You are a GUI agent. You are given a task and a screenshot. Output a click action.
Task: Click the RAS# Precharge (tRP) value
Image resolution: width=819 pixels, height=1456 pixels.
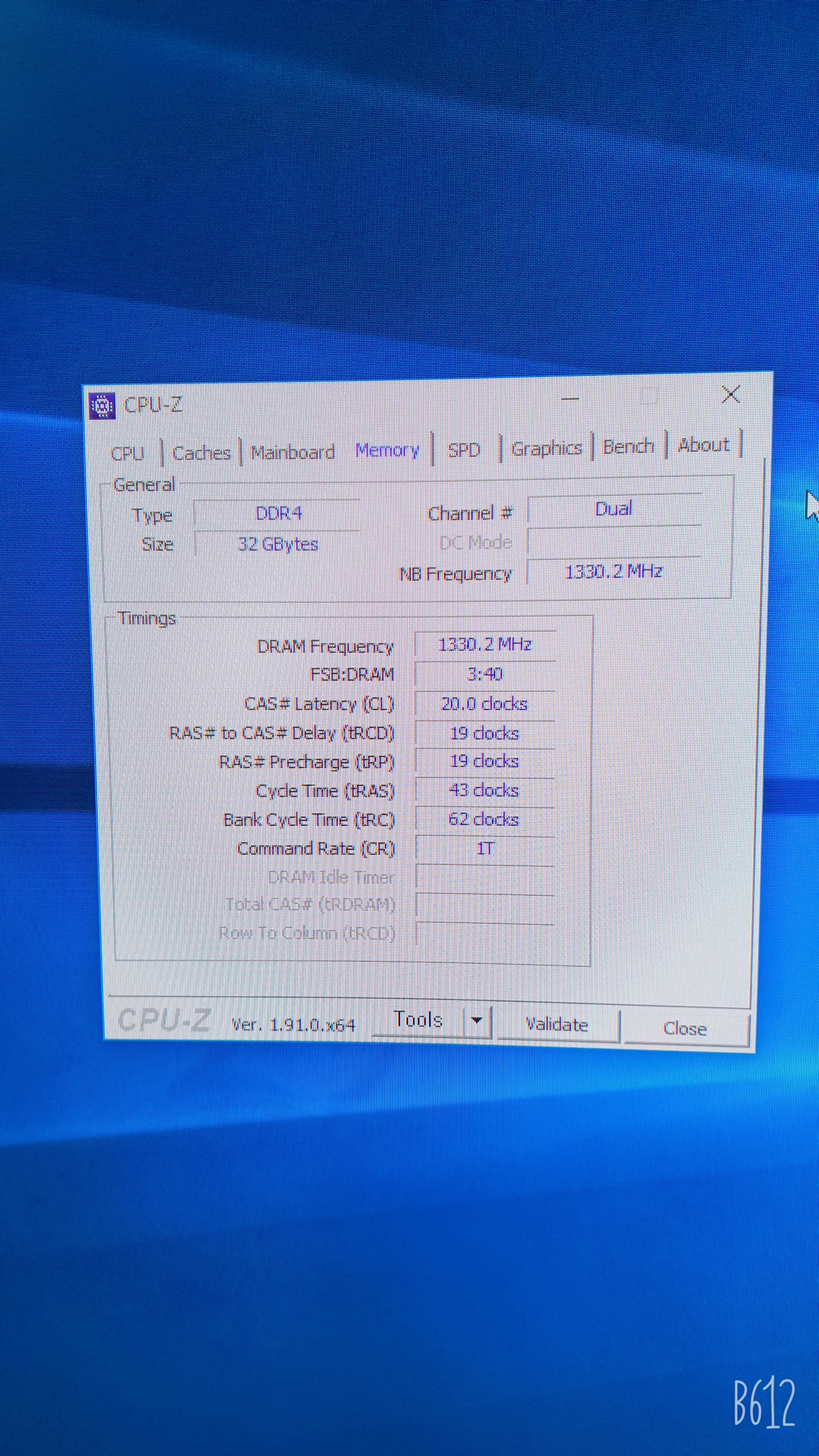click(485, 762)
